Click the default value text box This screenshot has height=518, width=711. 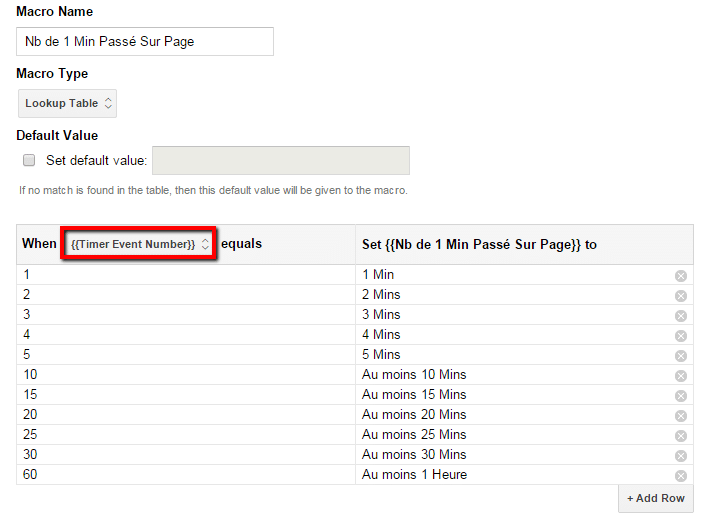click(280, 160)
